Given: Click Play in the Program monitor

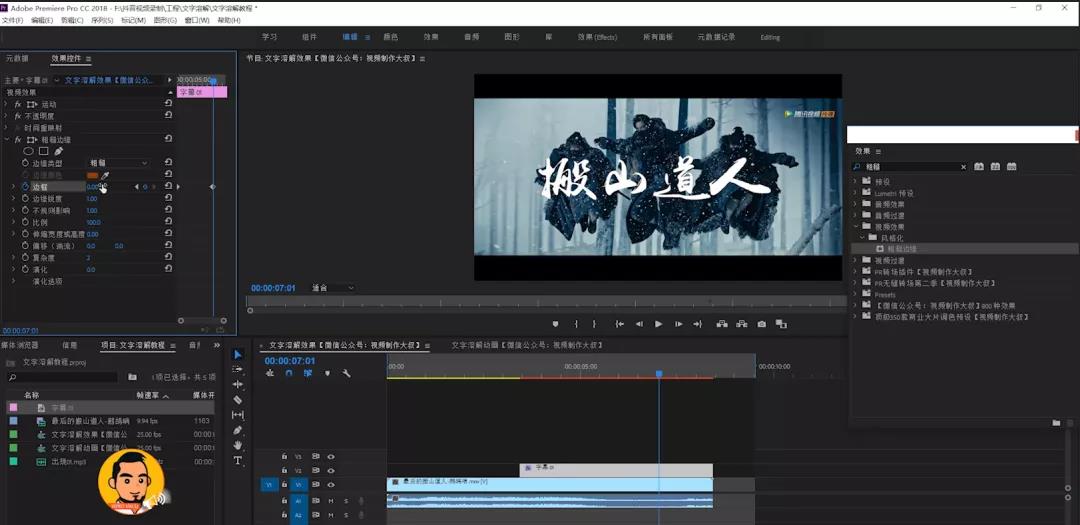Looking at the screenshot, I should point(658,324).
